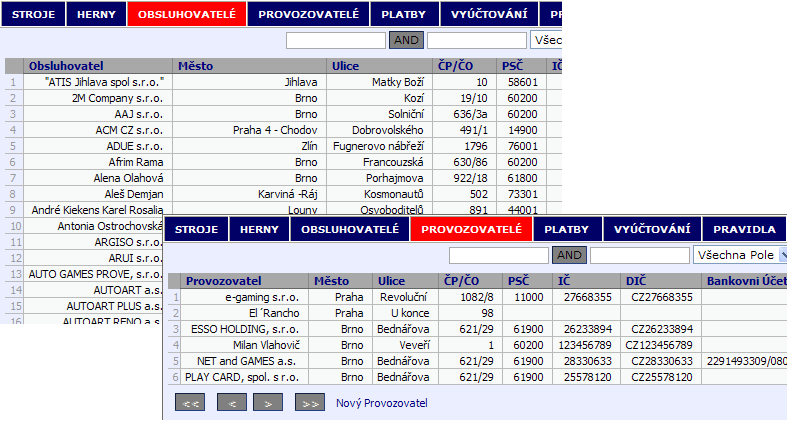Select Alena Olahová row
This screenshot has width=793, height=422.
pyautogui.click(x=283, y=178)
